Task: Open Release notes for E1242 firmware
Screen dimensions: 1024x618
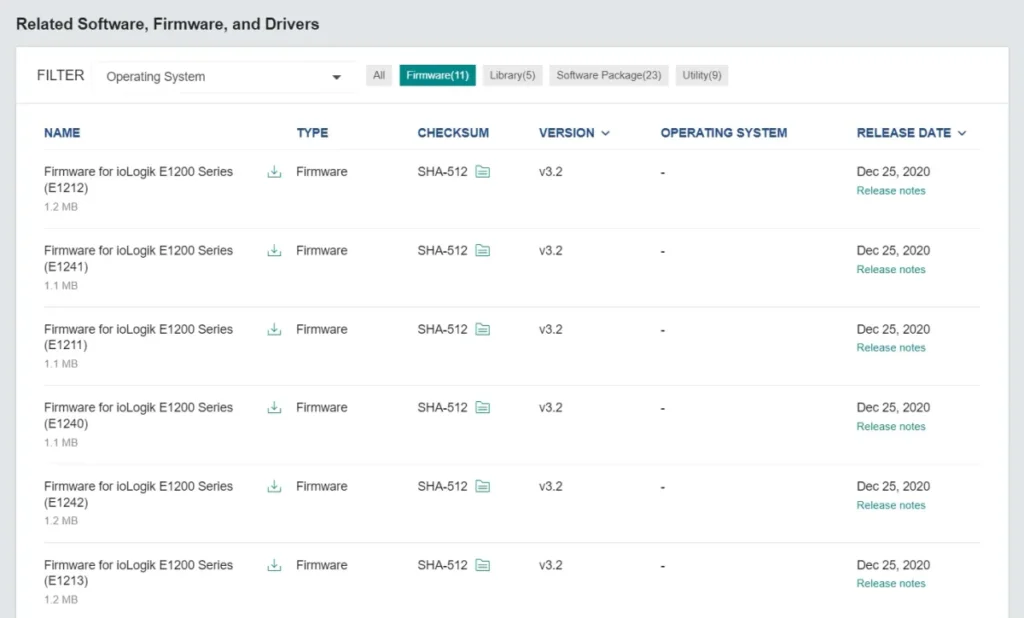Action: (x=891, y=506)
